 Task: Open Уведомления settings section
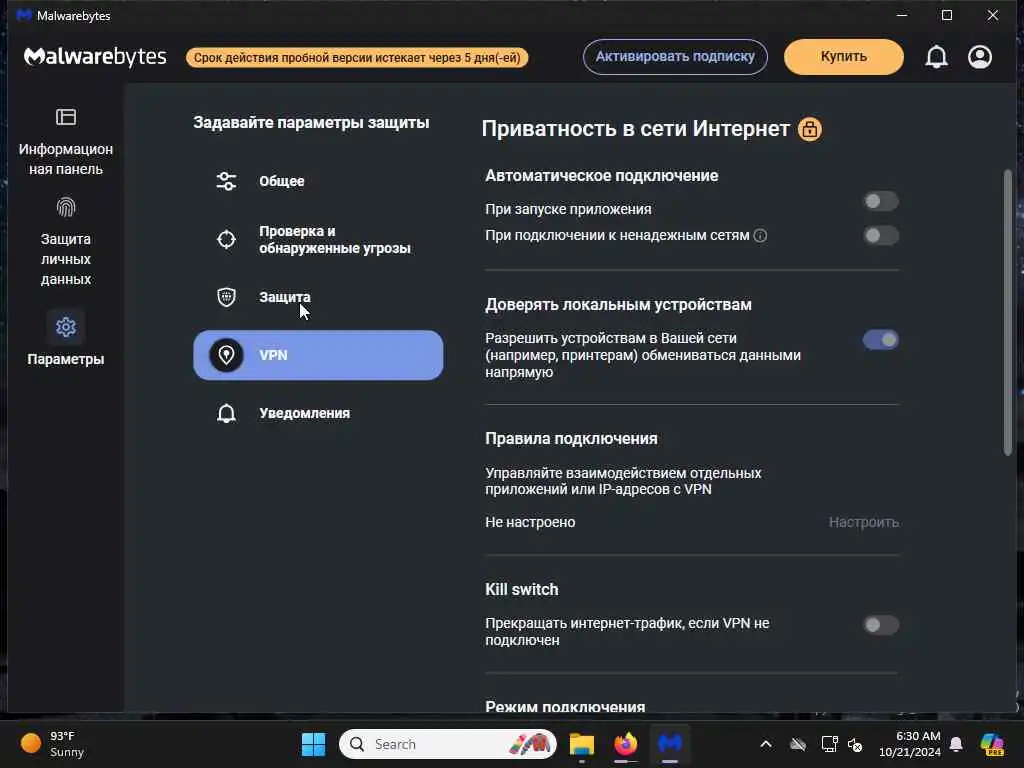(318, 413)
